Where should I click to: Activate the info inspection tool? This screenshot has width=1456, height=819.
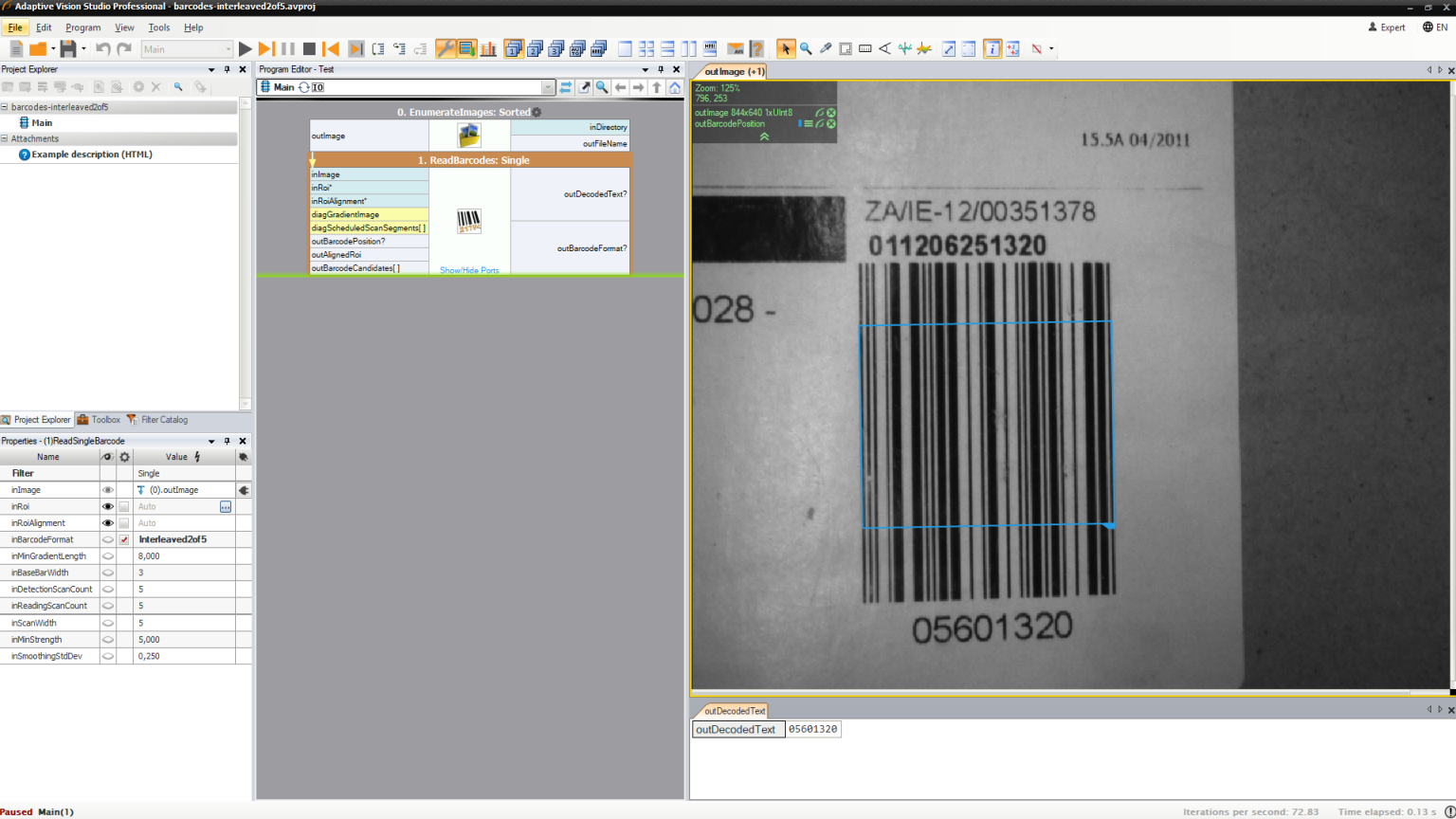click(x=992, y=48)
